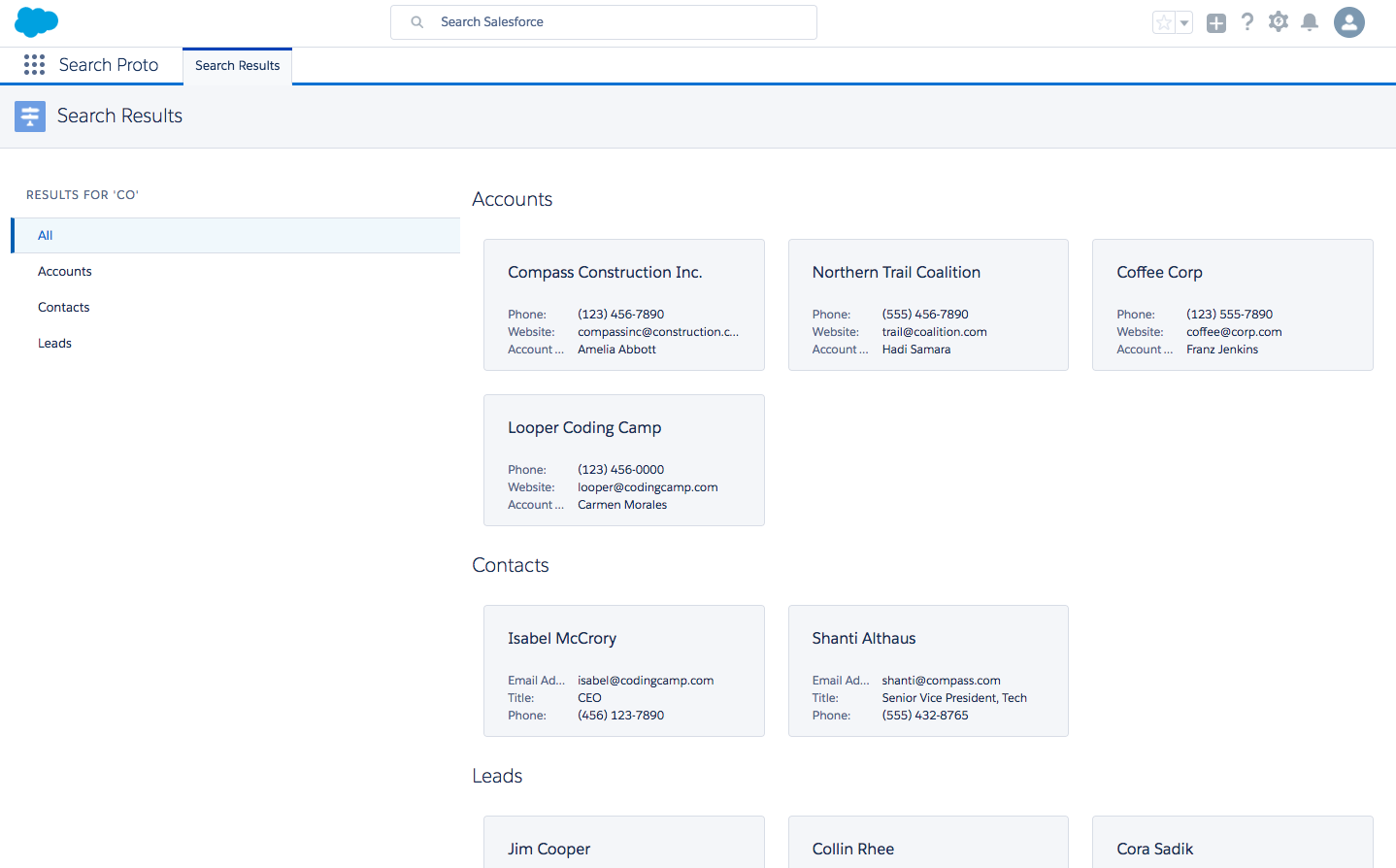Click trail@coalition.com website value
Screen dimensions: 1396x868
click(x=934, y=332)
